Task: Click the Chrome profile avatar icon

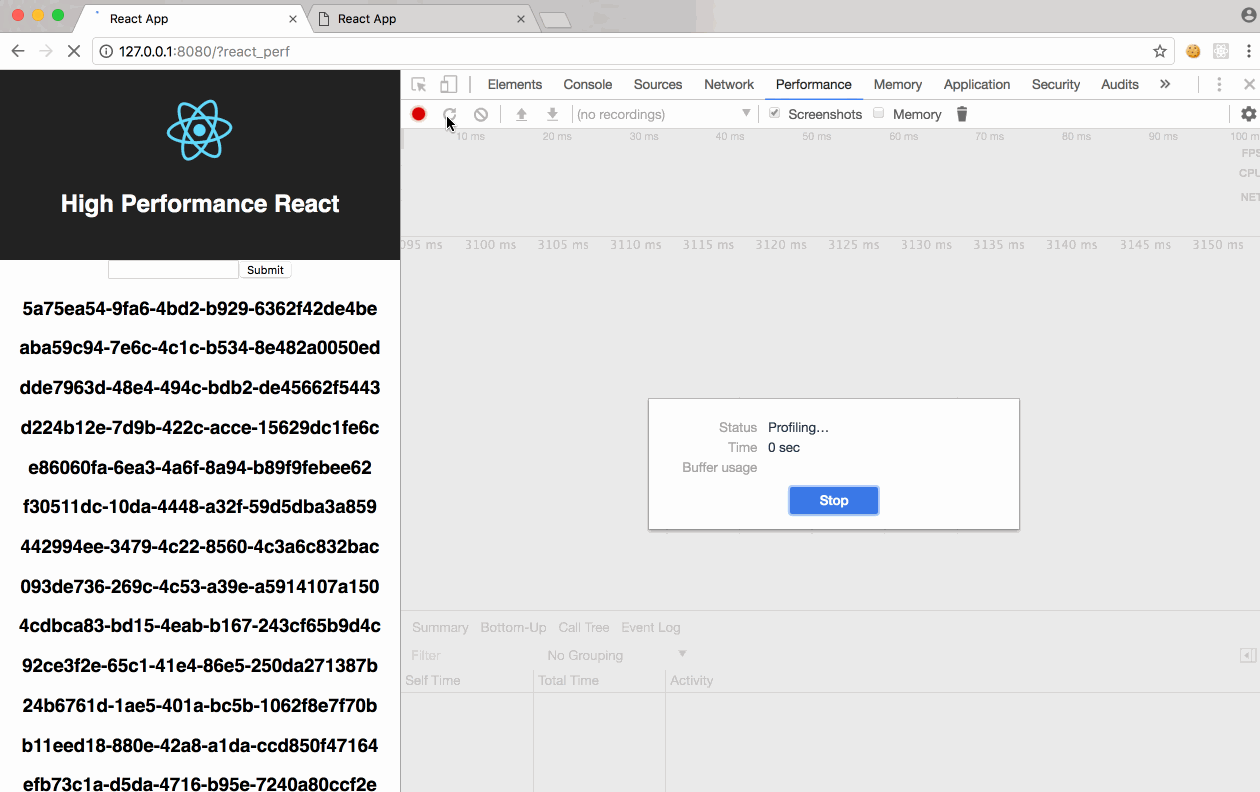Action: [1247, 15]
